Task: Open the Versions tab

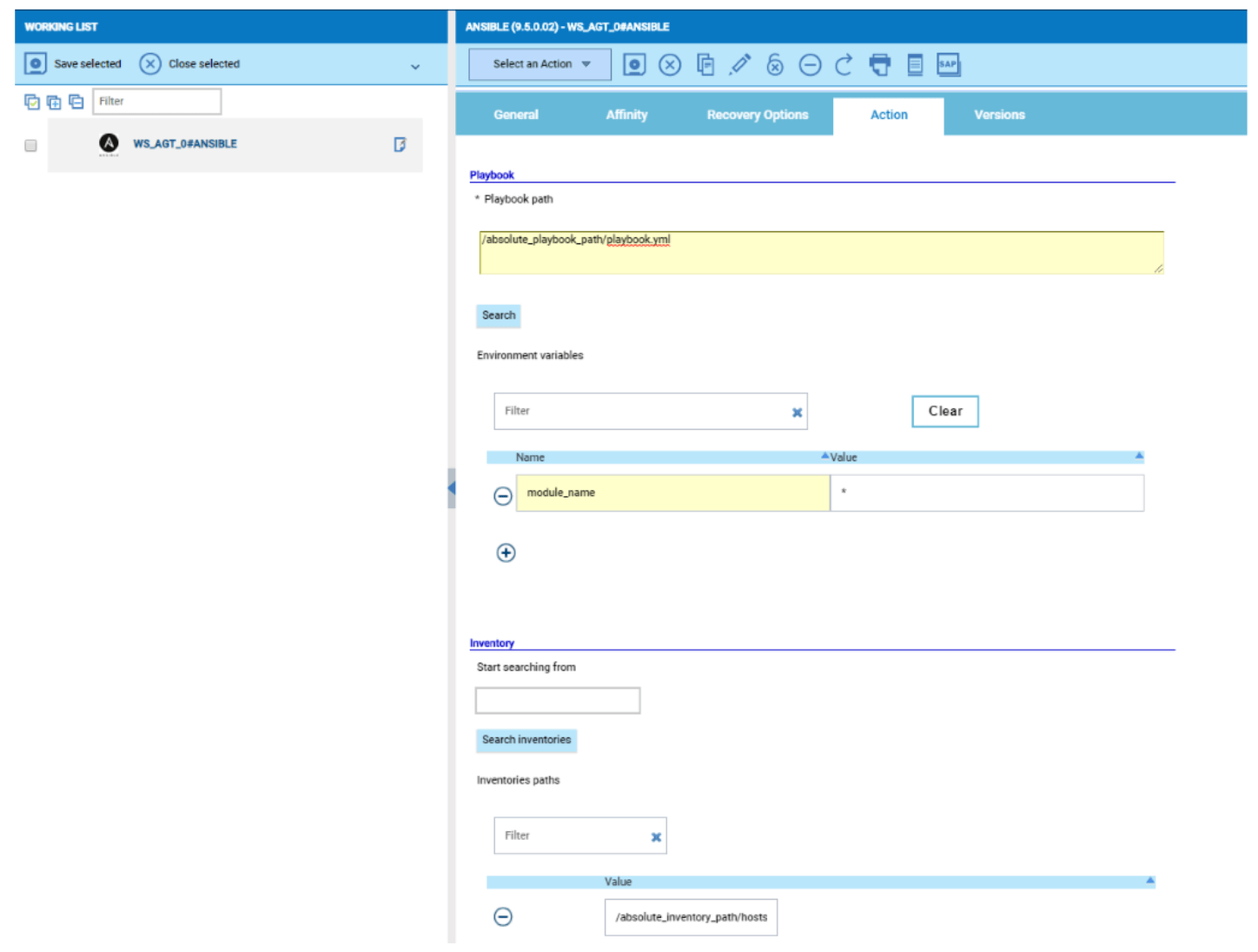Action: (x=999, y=115)
